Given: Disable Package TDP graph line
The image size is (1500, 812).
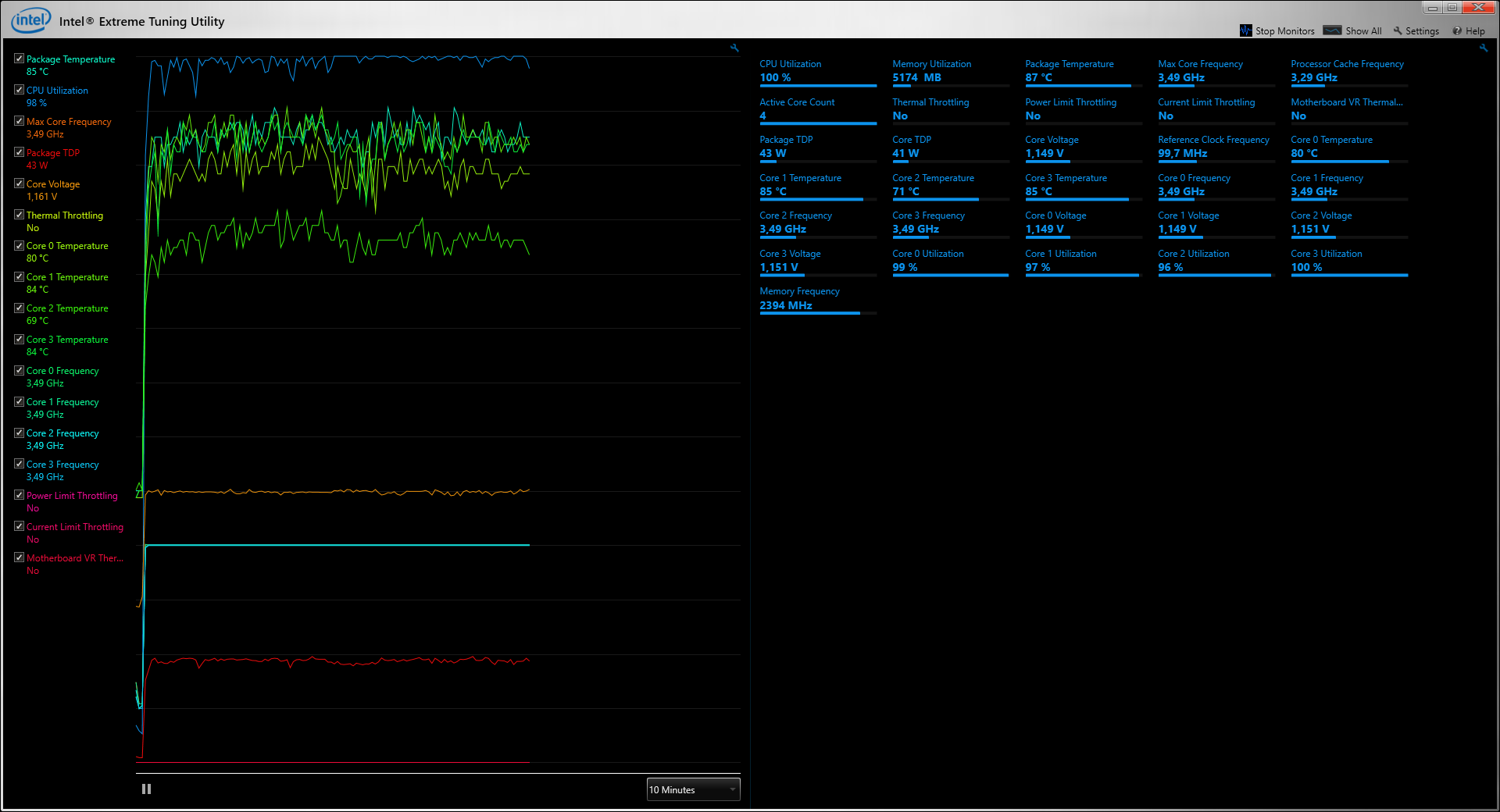Looking at the screenshot, I should click(19, 152).
